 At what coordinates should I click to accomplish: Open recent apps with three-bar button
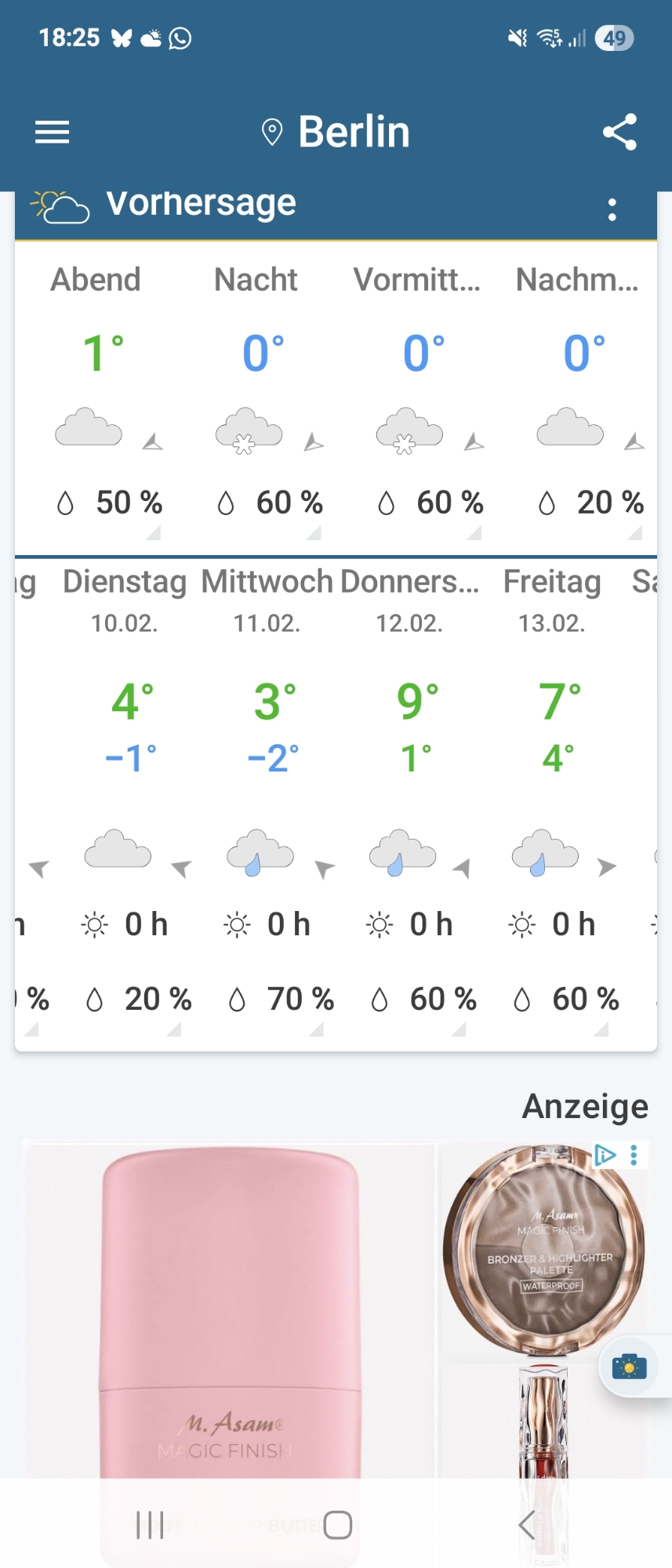pyautogui.click(x=150, y=1525)
